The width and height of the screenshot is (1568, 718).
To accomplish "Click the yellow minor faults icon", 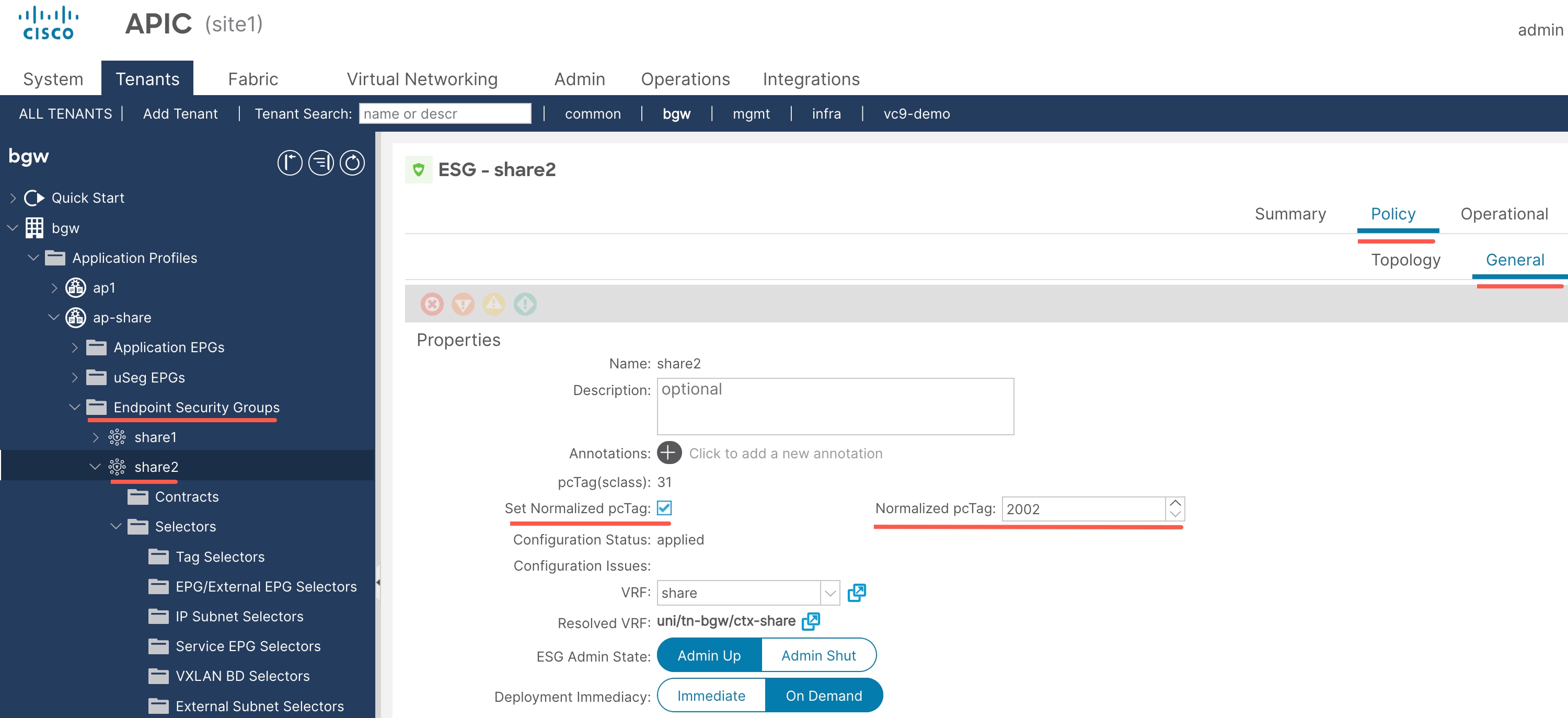I will pos(493,304).
